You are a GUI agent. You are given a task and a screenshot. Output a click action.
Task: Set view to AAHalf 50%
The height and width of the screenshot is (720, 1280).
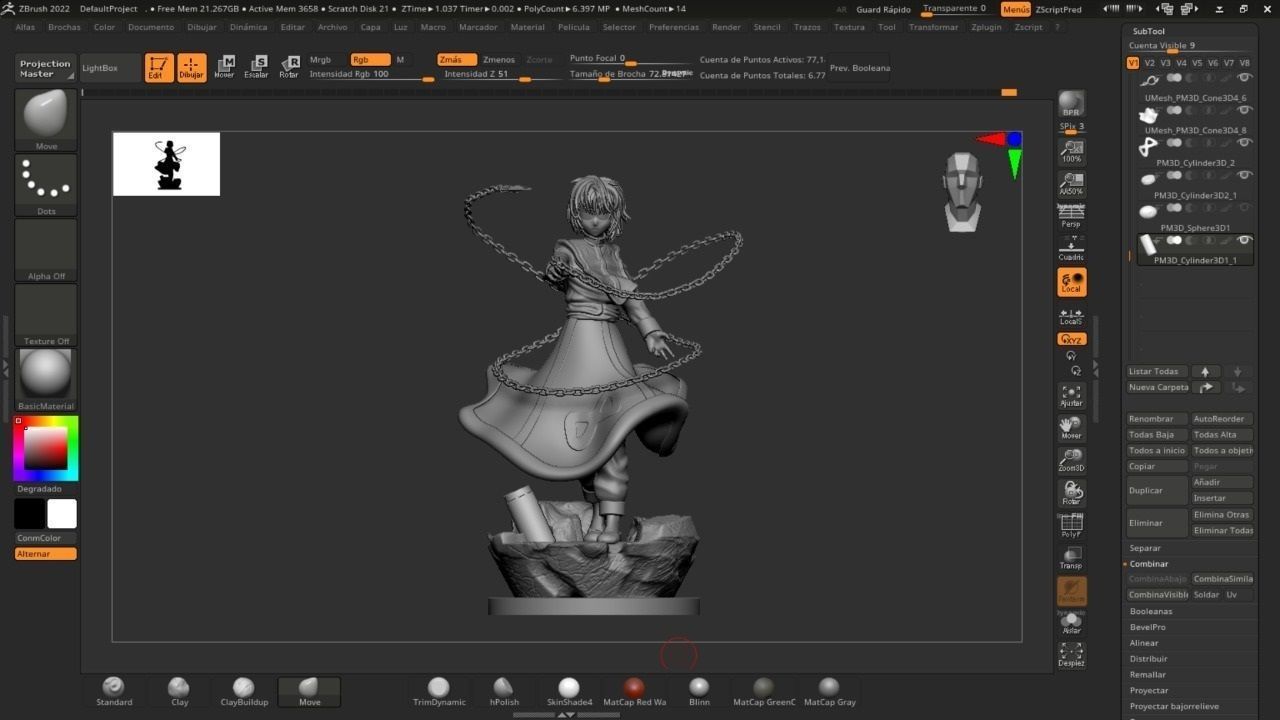click(1071, 184)
